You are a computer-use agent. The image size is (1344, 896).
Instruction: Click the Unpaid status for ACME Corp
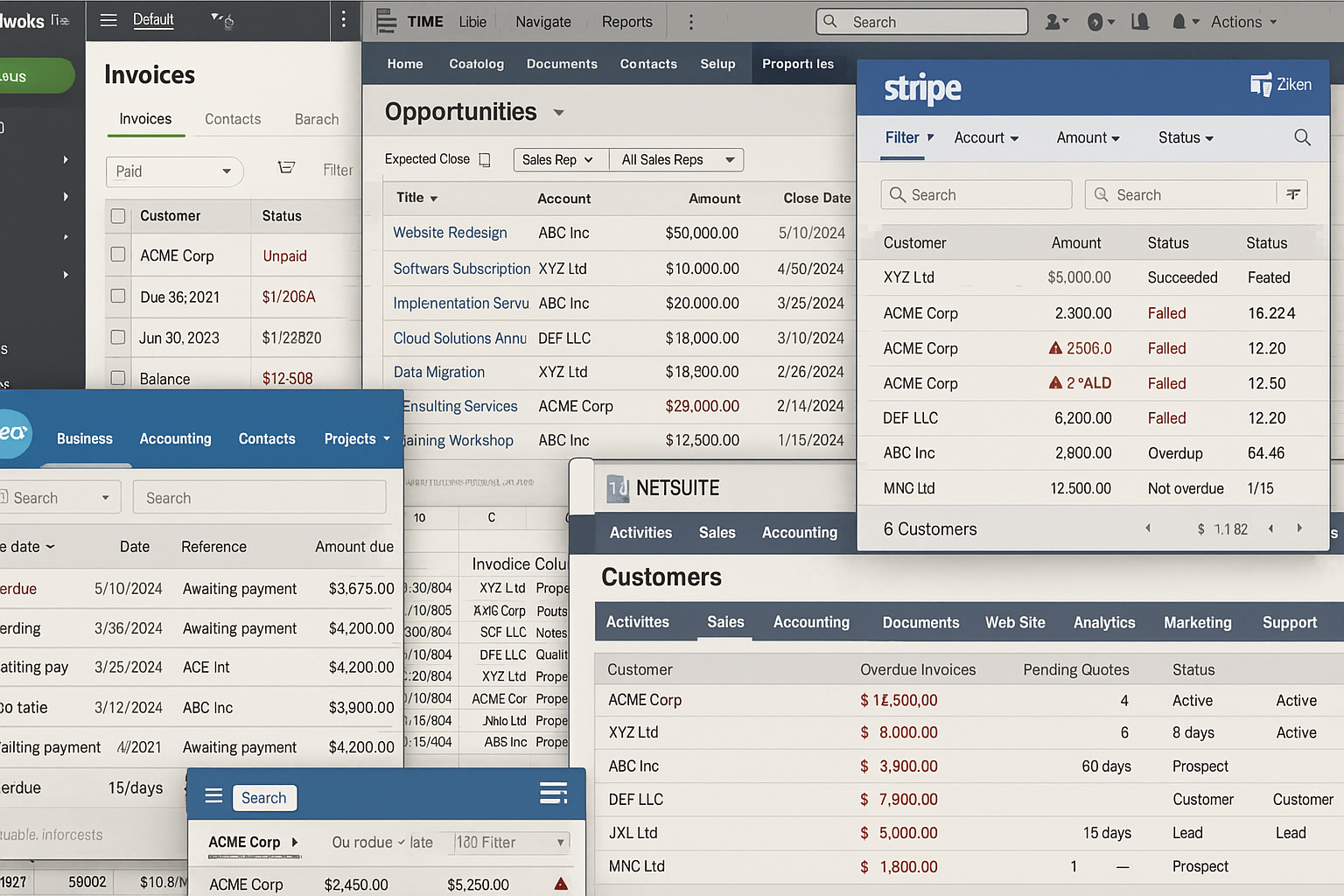[x=285, y=255]
